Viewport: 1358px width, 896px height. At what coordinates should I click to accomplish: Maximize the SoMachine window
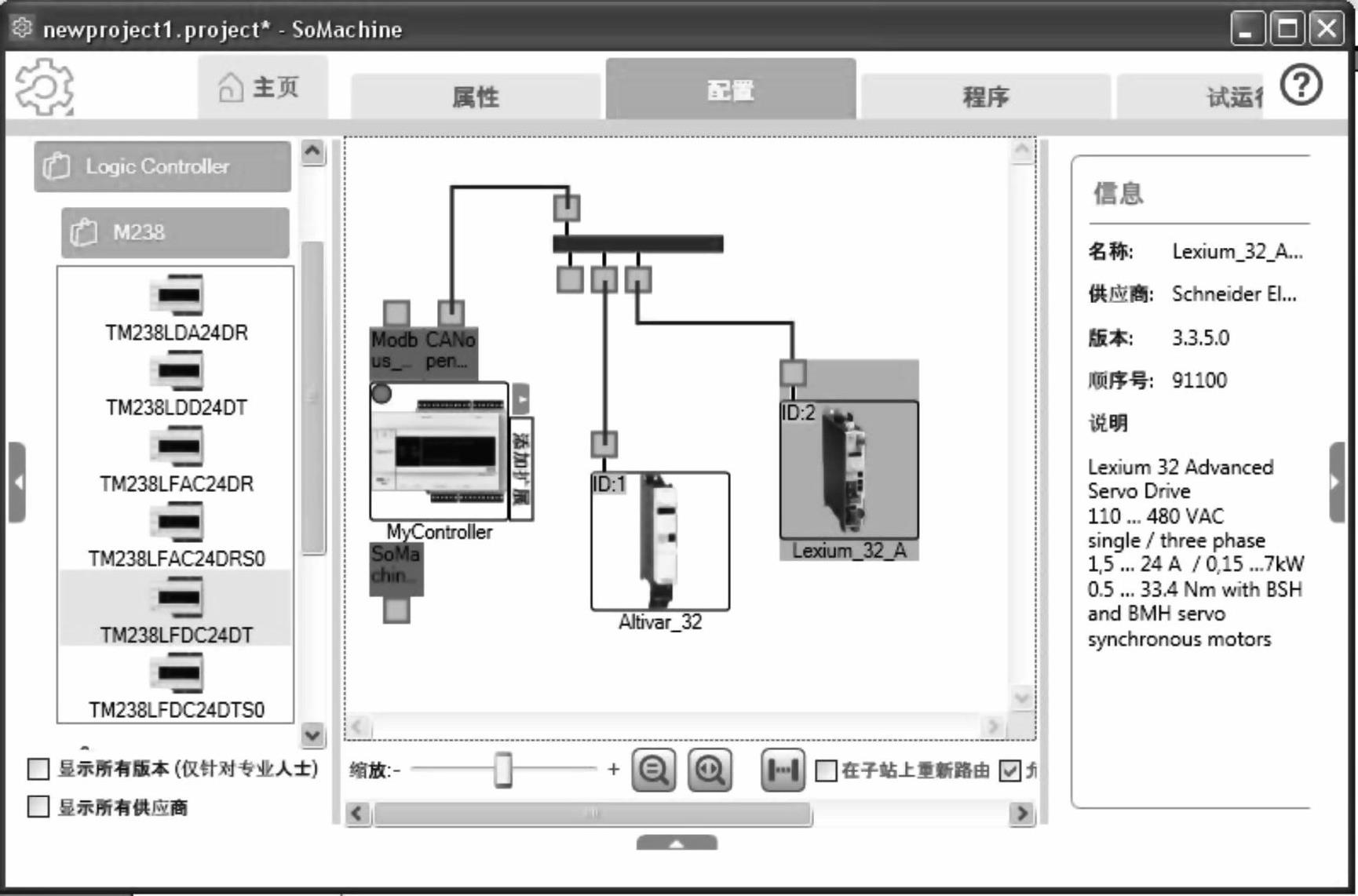pyautogui.click(x=1287, y=29)
